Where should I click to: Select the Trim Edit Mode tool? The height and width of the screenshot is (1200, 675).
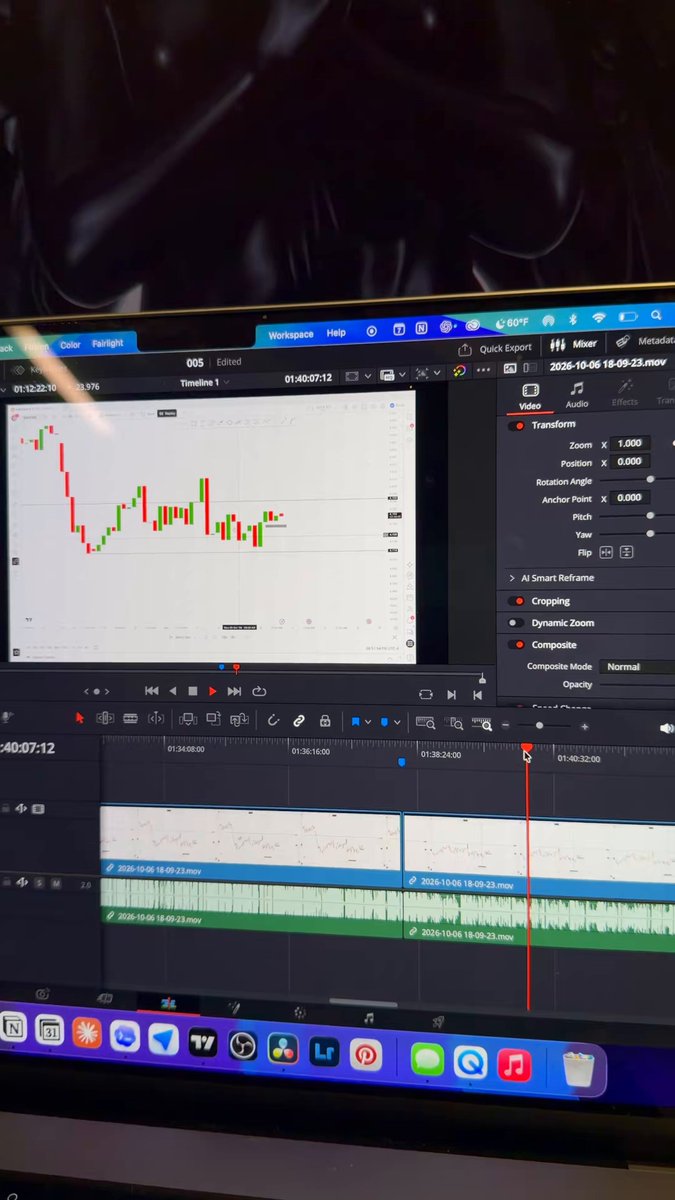[x=105, y=718]
